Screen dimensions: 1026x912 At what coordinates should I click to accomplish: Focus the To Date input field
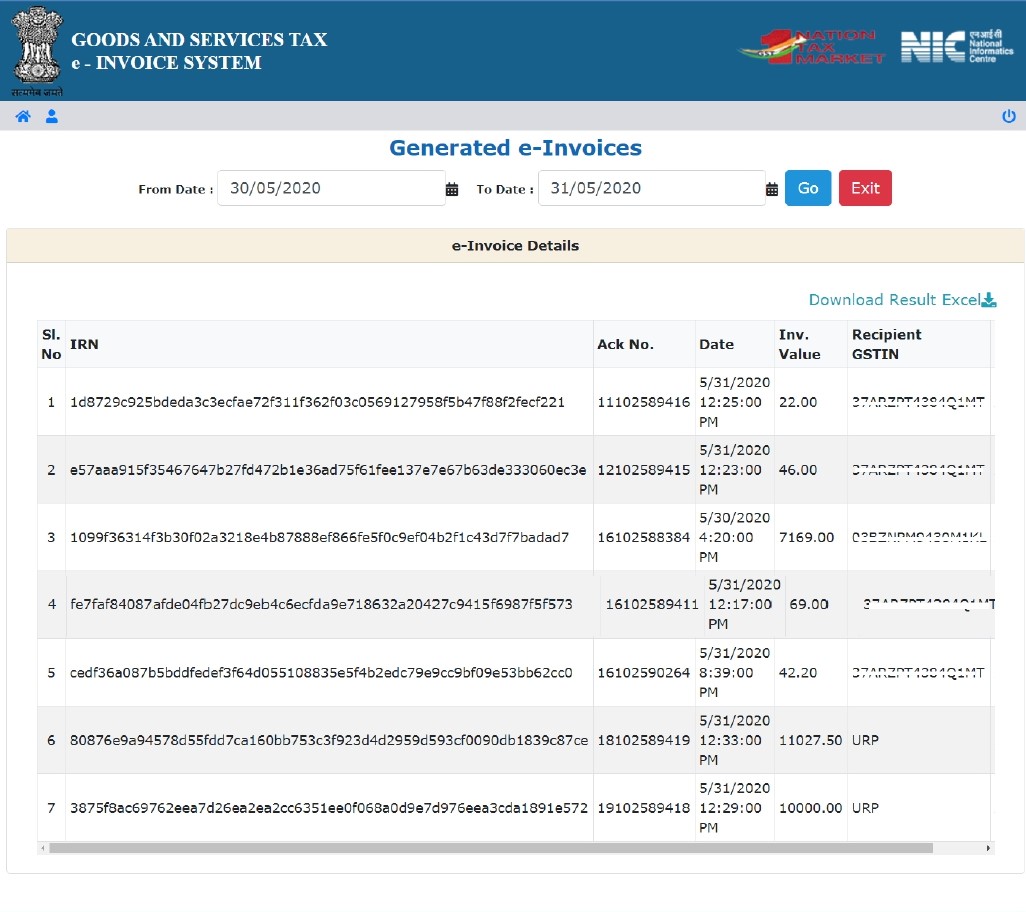651,188
